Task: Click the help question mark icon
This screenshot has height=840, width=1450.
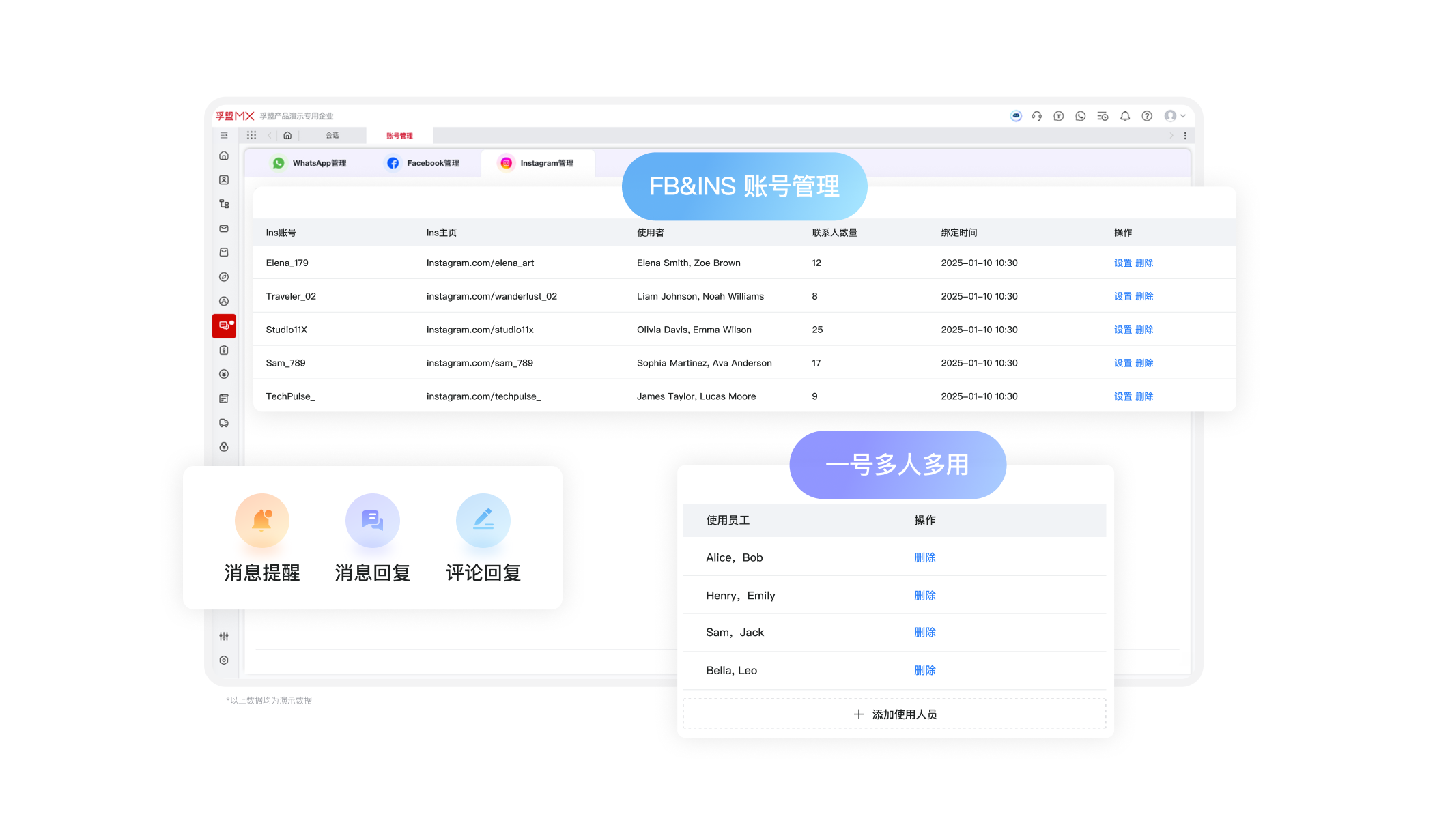Action: (1147, 116)
